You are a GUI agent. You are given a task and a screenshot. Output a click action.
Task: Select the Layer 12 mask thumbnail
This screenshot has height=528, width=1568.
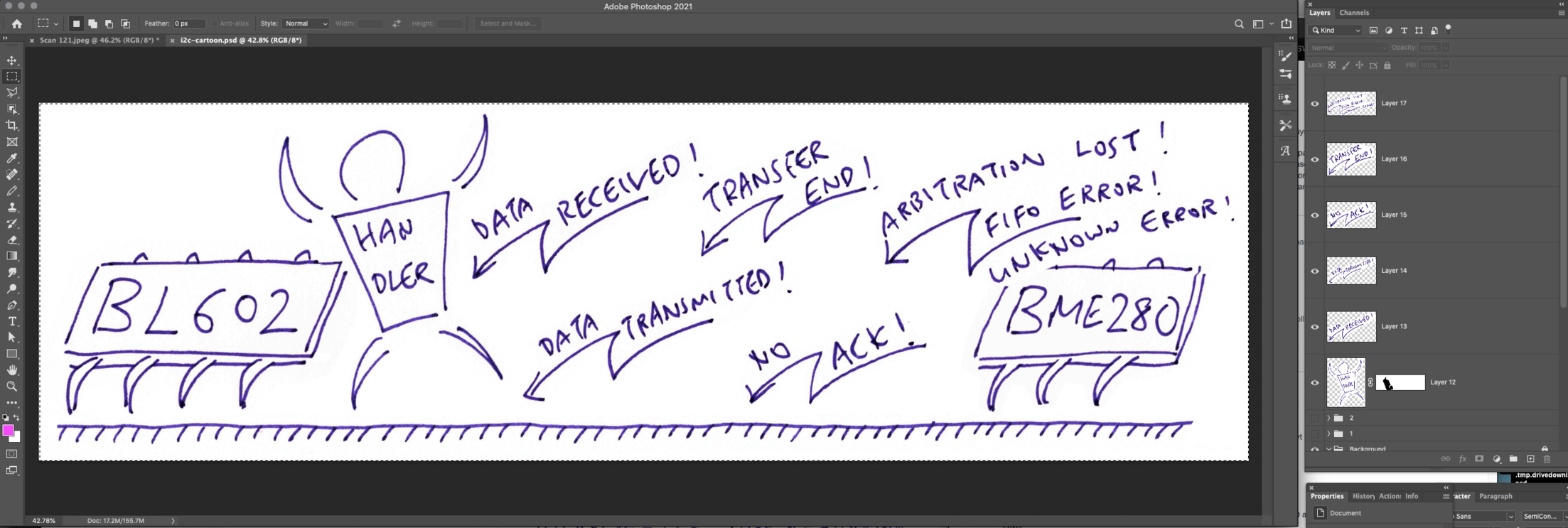(x=1400, y=383)
